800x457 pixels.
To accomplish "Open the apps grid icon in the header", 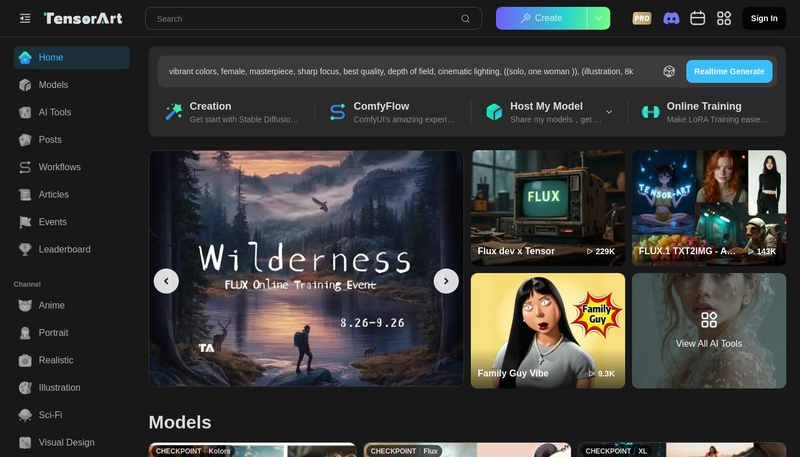I will (724, 18).
